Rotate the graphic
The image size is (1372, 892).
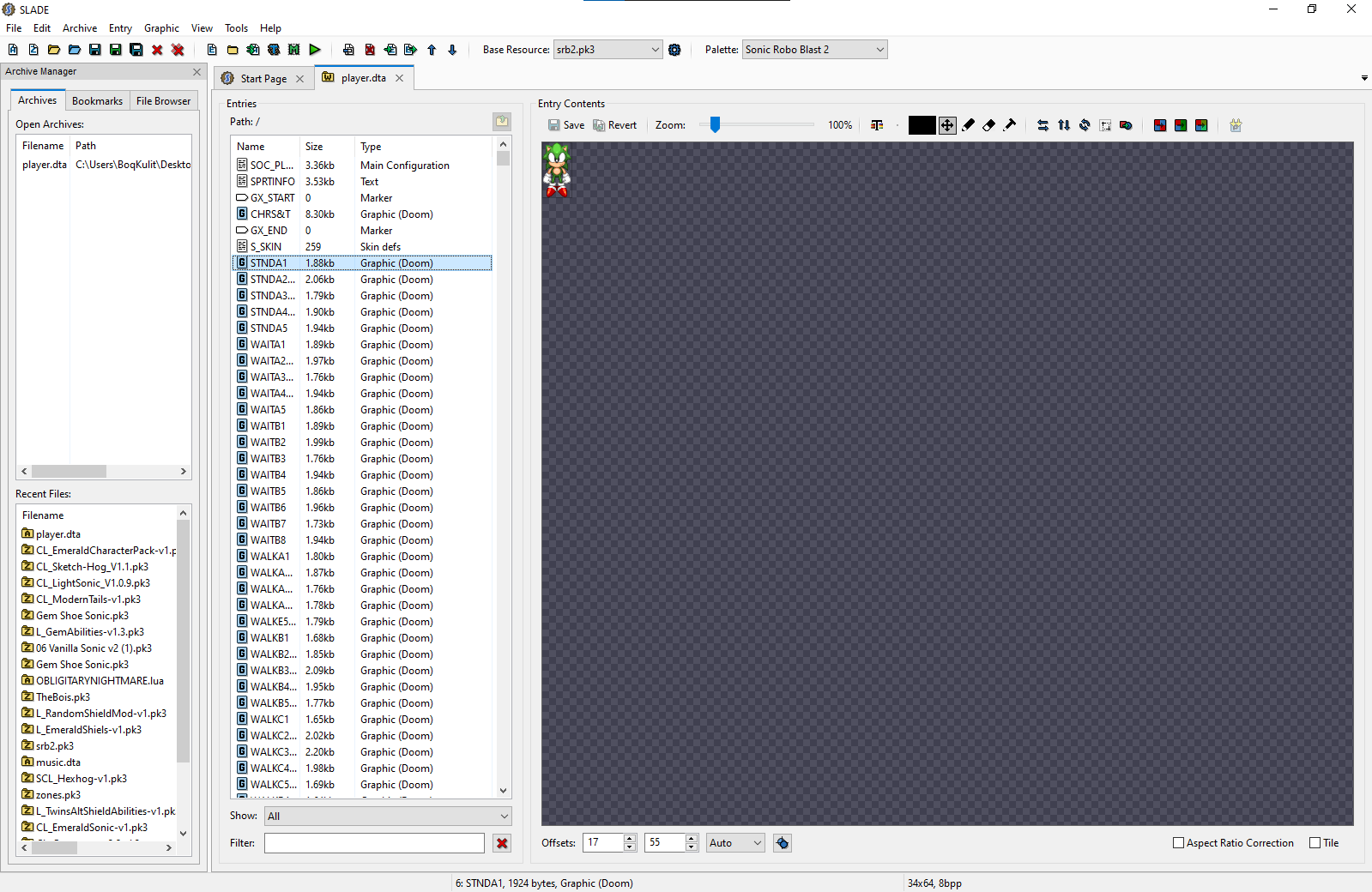point(1085,125)
